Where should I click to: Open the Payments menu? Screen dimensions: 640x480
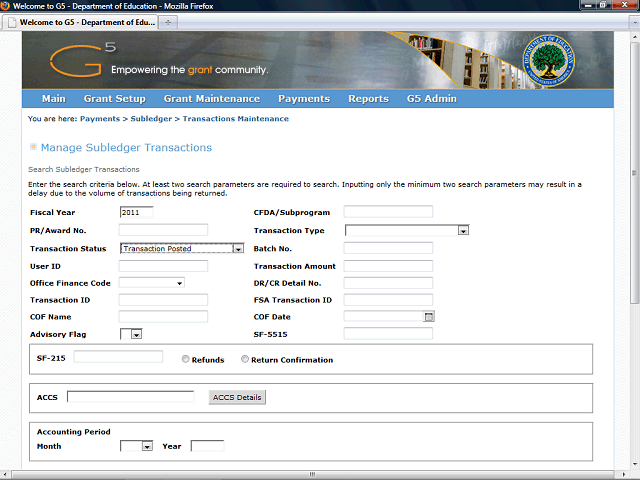[304, 99]
